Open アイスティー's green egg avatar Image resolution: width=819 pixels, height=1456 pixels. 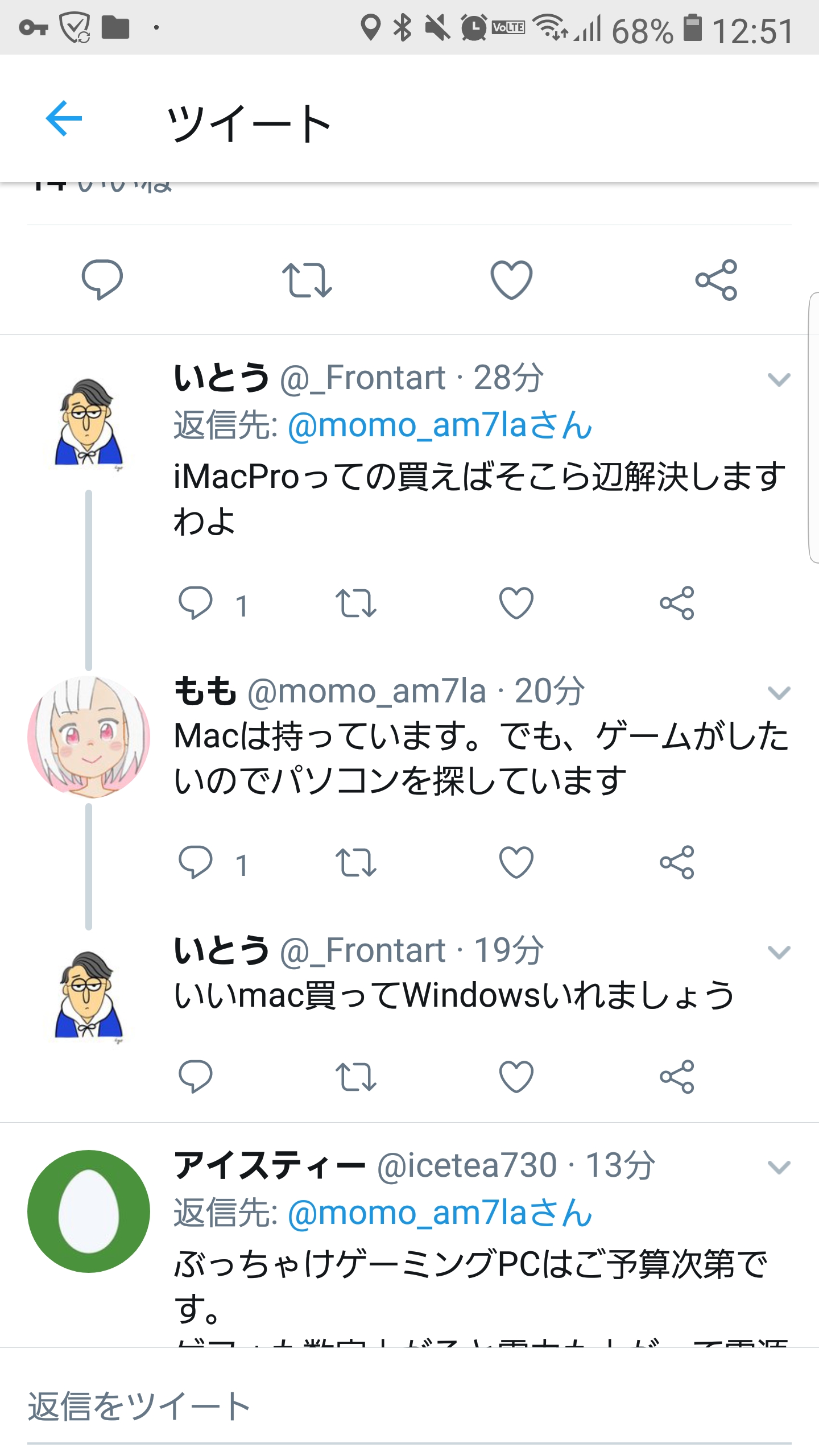click(x=89, y=1211)
